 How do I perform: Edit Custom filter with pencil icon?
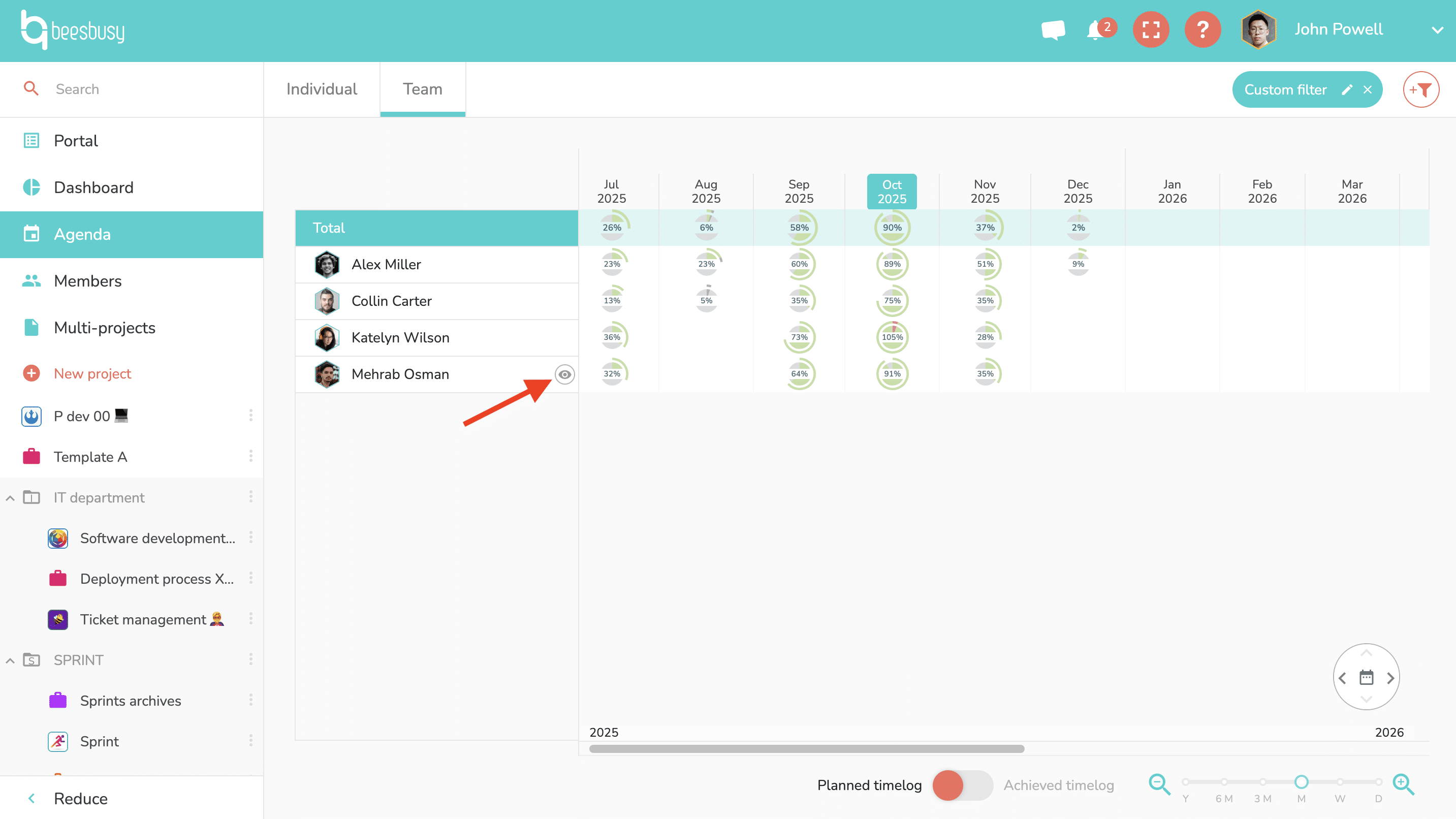1347,89
